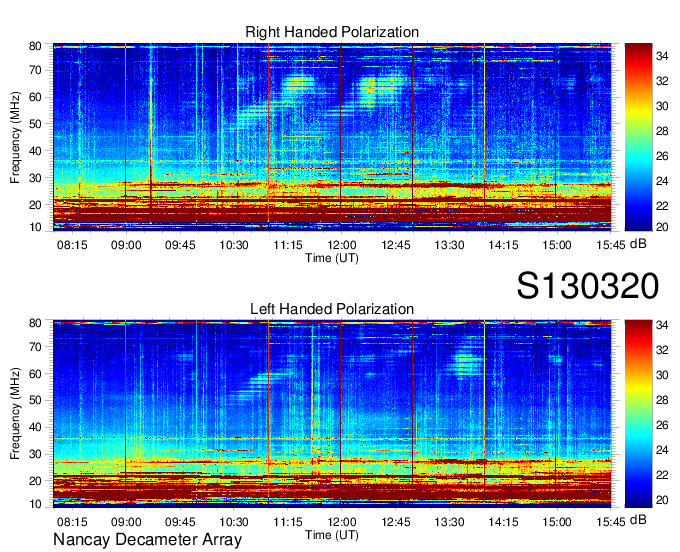Click the Left Handed plot's color scale bar
The height and width of the screenshot is (552, 680).
(x=638, y=414)
